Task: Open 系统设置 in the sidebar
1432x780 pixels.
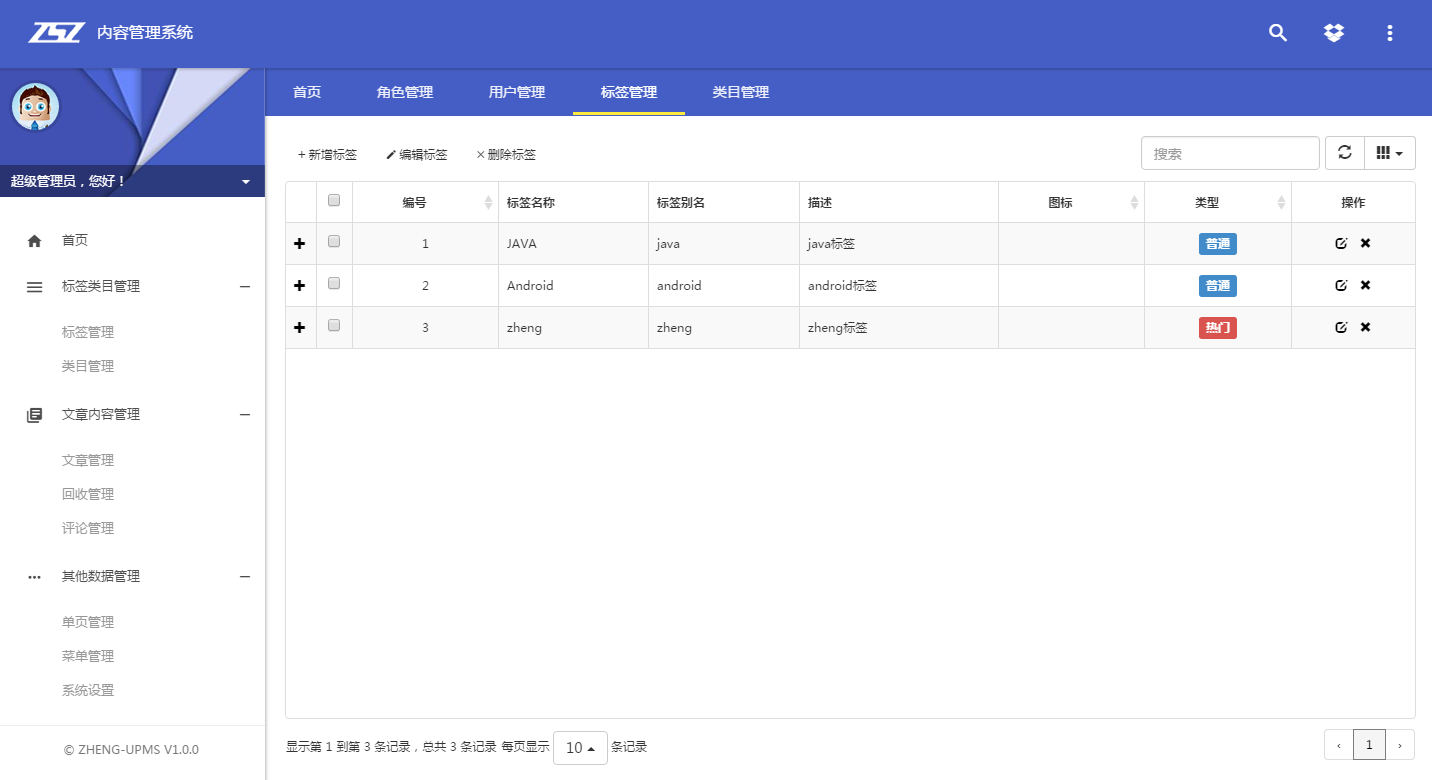Action: [88, 690]
